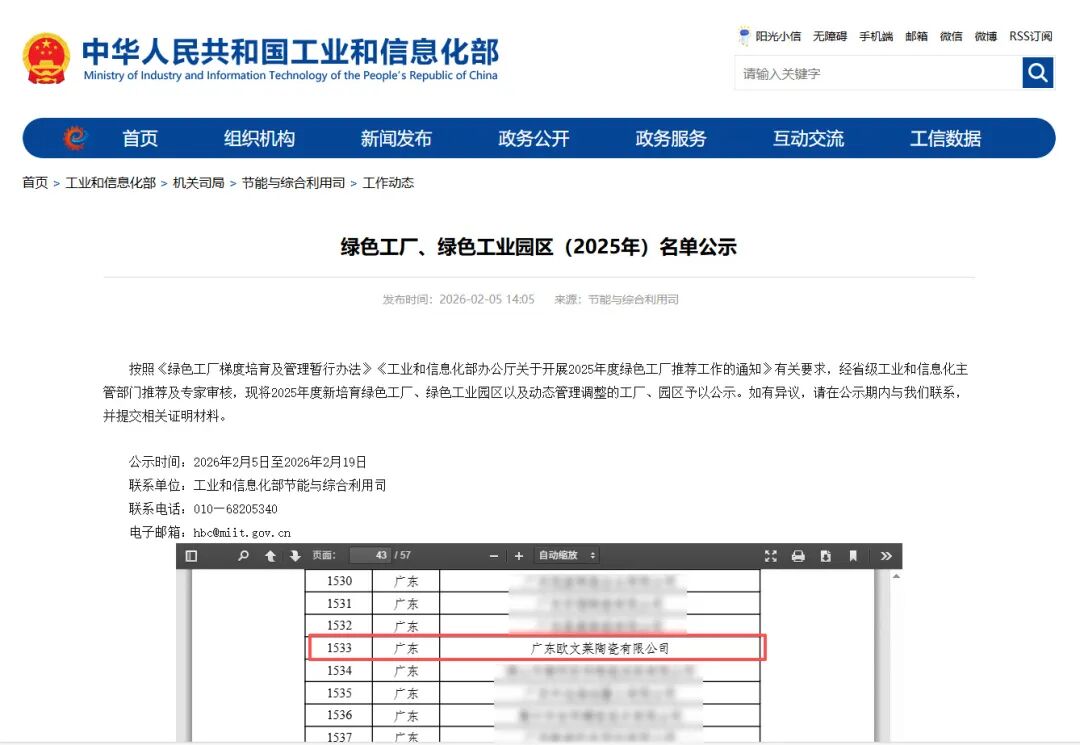Toggle the PDF viewer sidebar

pyautogui.click(x=191, y=556)
